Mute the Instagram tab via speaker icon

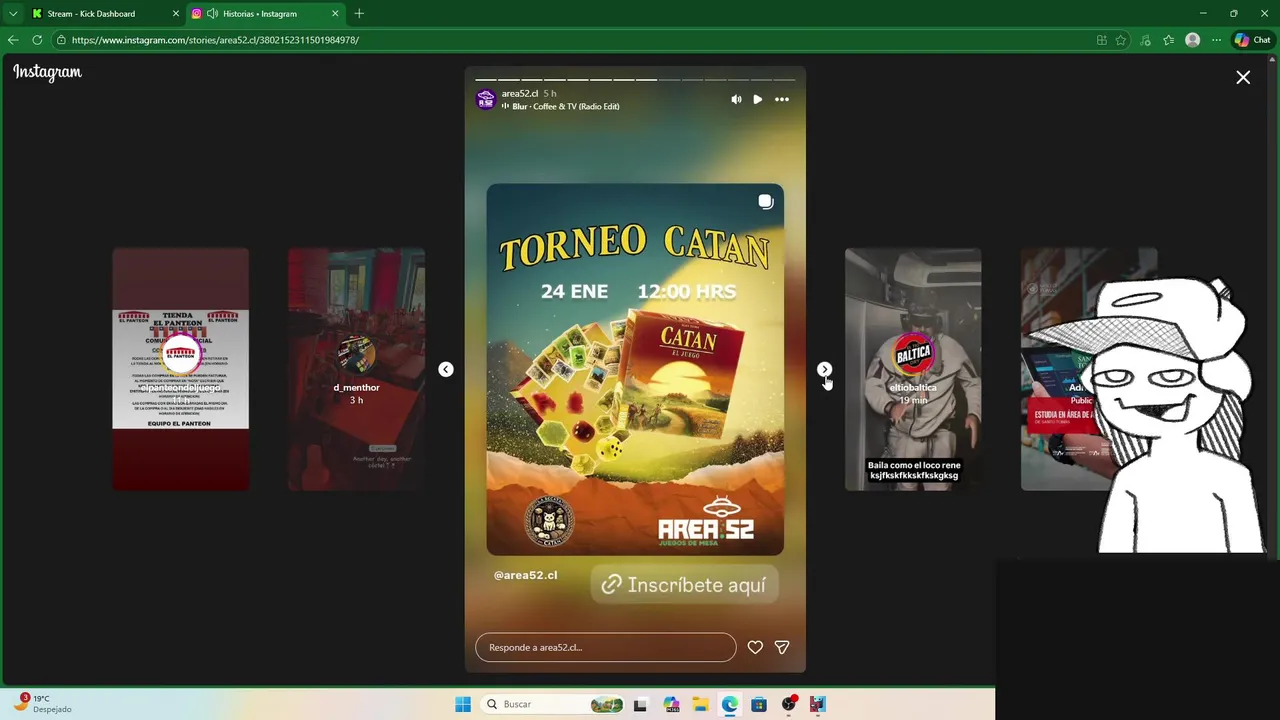coord(212,14)
